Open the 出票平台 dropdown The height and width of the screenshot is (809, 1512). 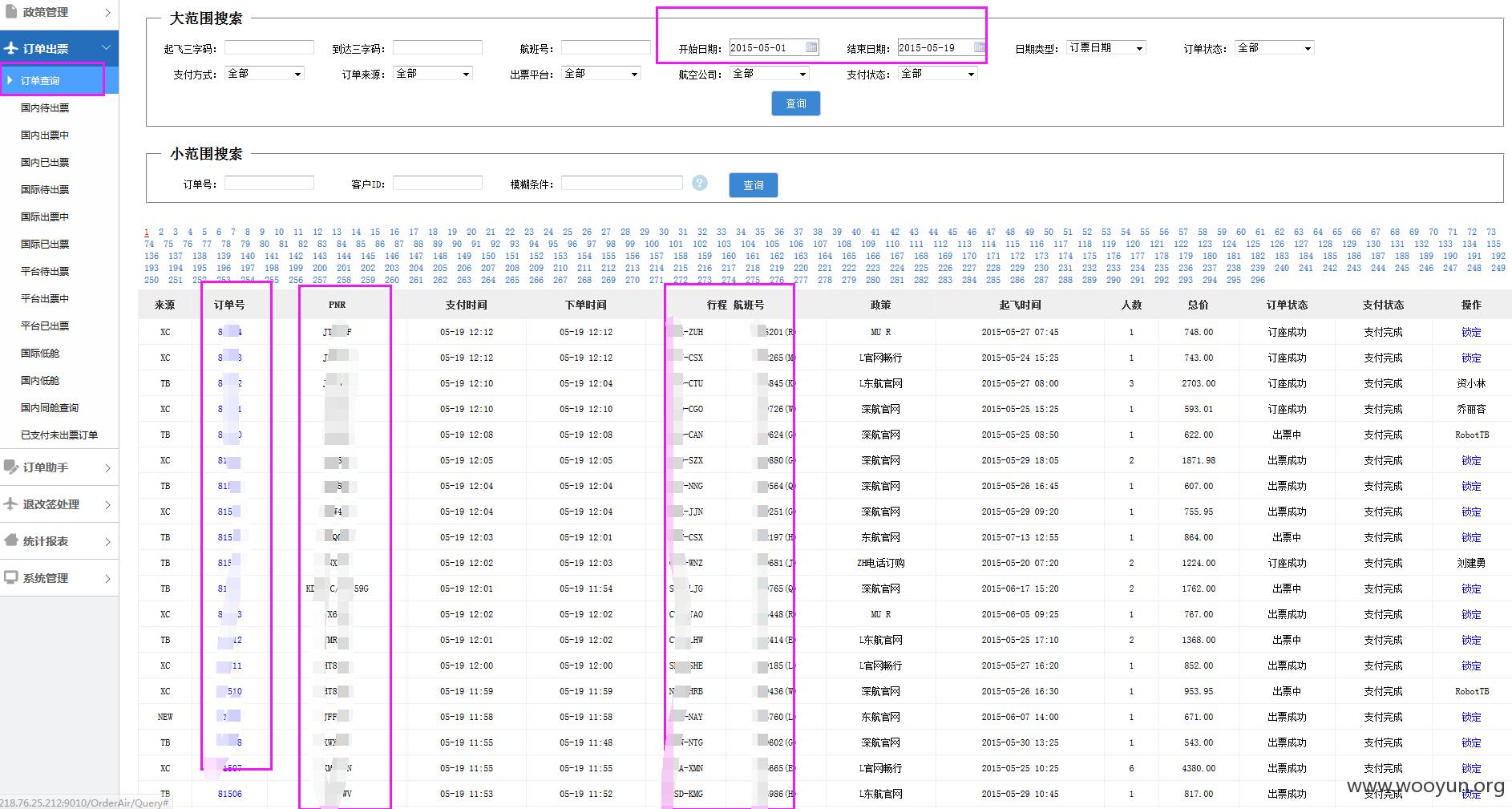[x=601, y=74]
